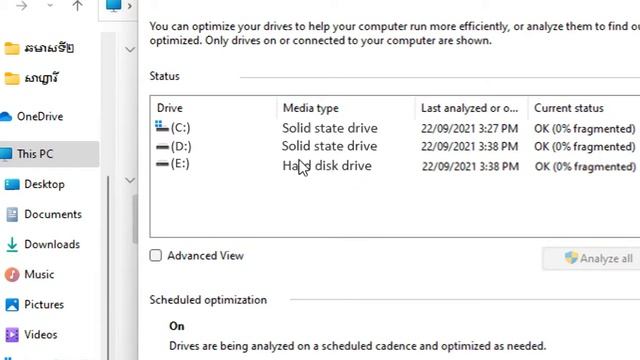The image size is (640, 360).
Task: Expand the address bar chevron after PC icon
Action: point(129,6)
